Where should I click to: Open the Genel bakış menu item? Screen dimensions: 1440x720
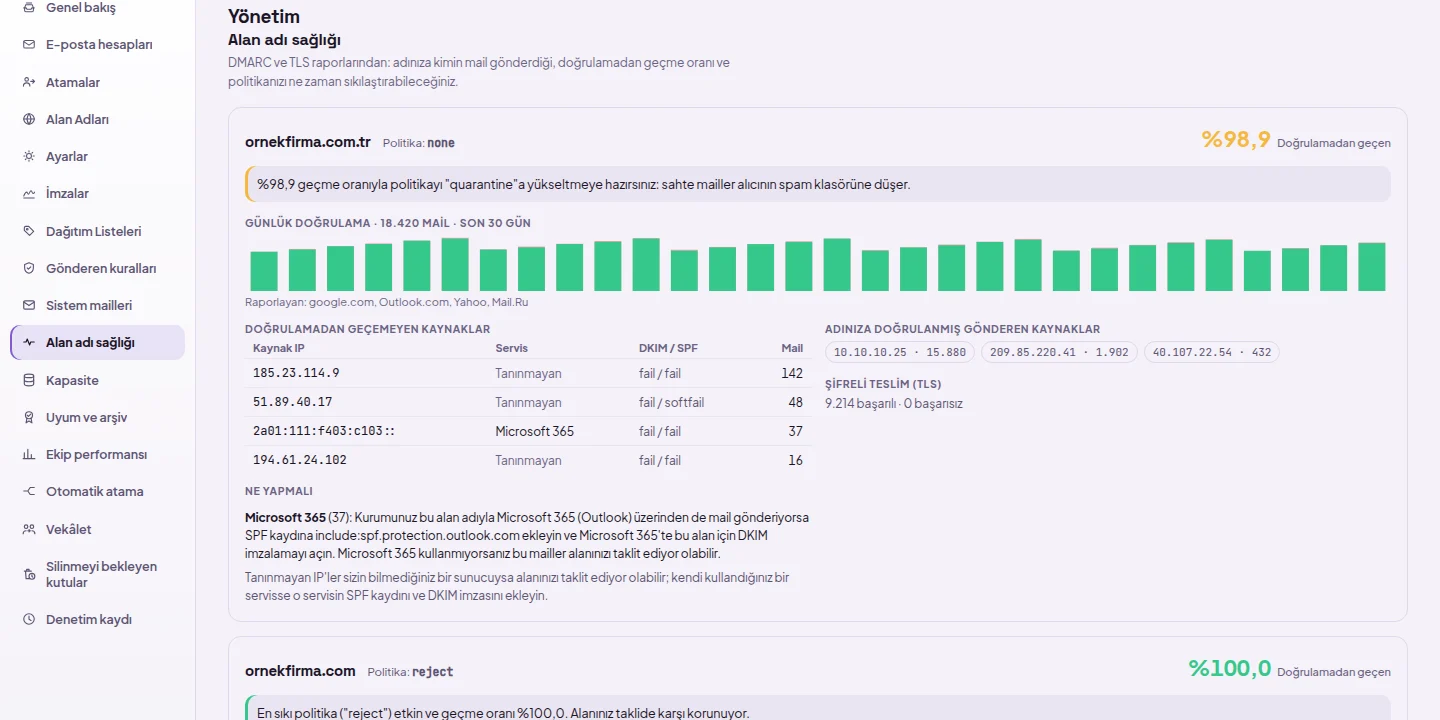click(97, 8)
